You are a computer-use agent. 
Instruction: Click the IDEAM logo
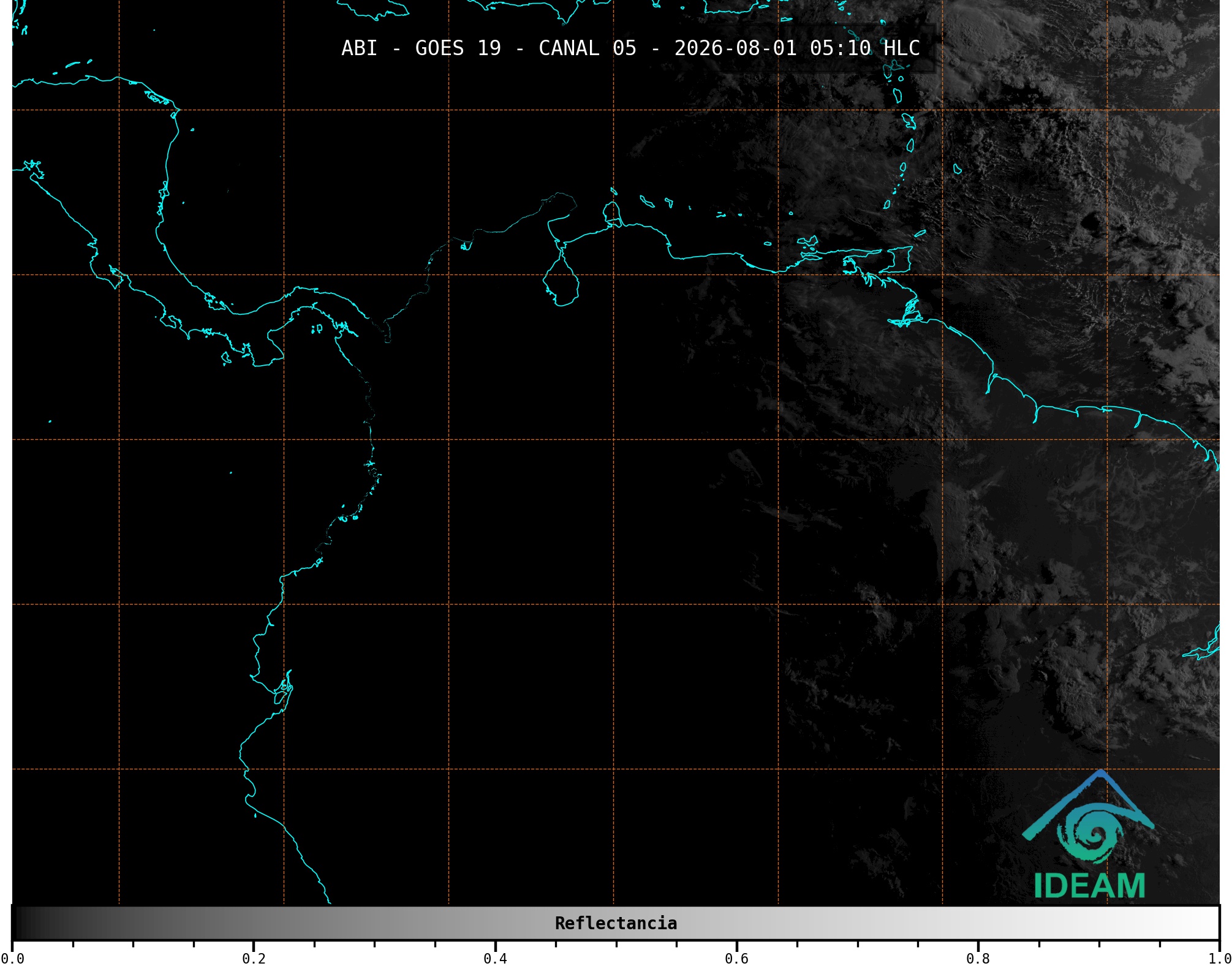coord(1089,834)
